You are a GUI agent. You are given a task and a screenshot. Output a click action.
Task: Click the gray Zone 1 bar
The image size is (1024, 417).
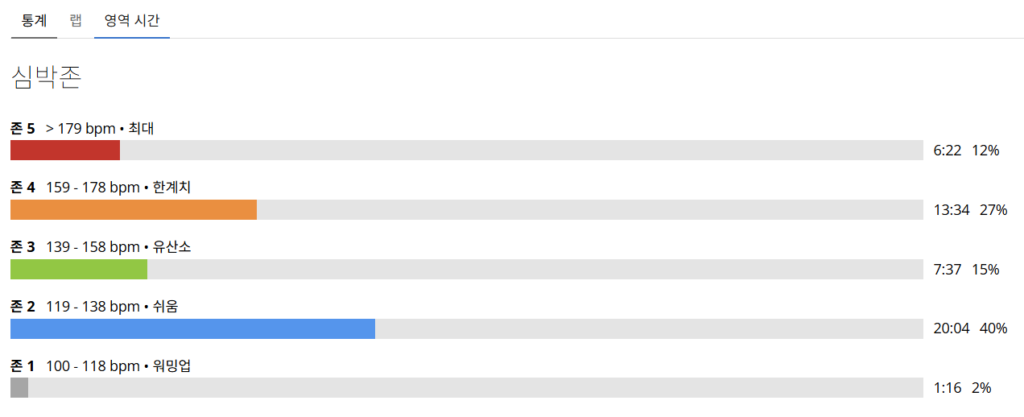coord(19,388)
